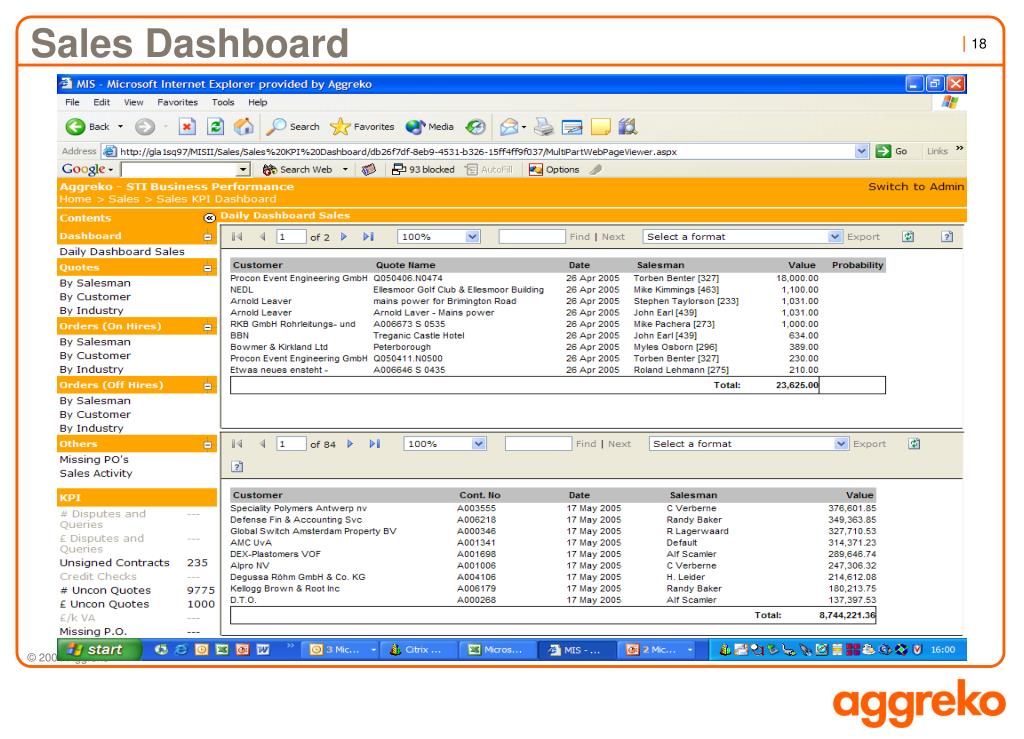
Task: Open Sales Activity report
Action: (96, 473)
